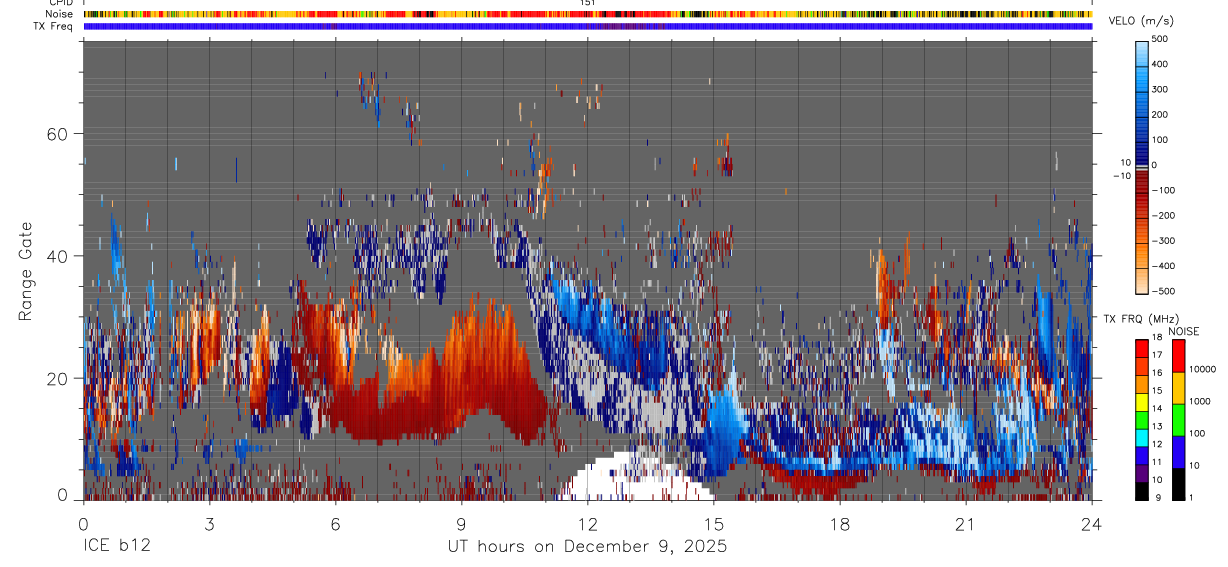Screen dimensions: 1228x567
Task: Click the red 18 MHz frequency swatch
Action: [x=1141, y=347]
